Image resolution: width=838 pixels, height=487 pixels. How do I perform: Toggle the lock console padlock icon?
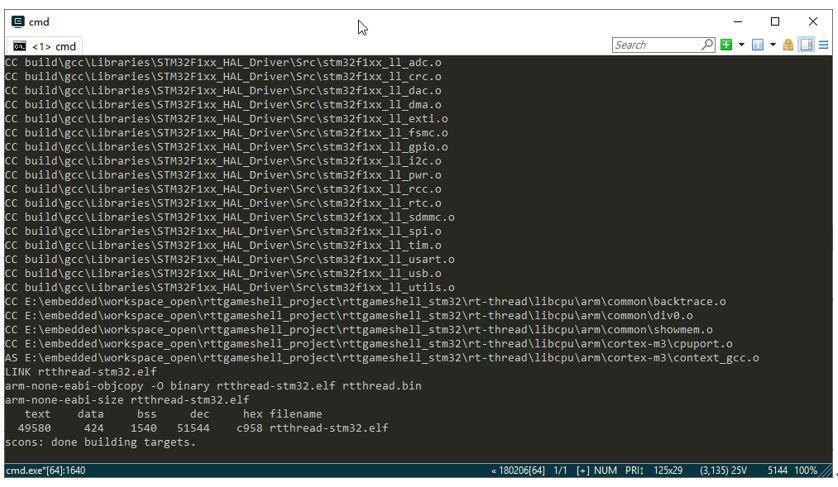pos(788,45)
